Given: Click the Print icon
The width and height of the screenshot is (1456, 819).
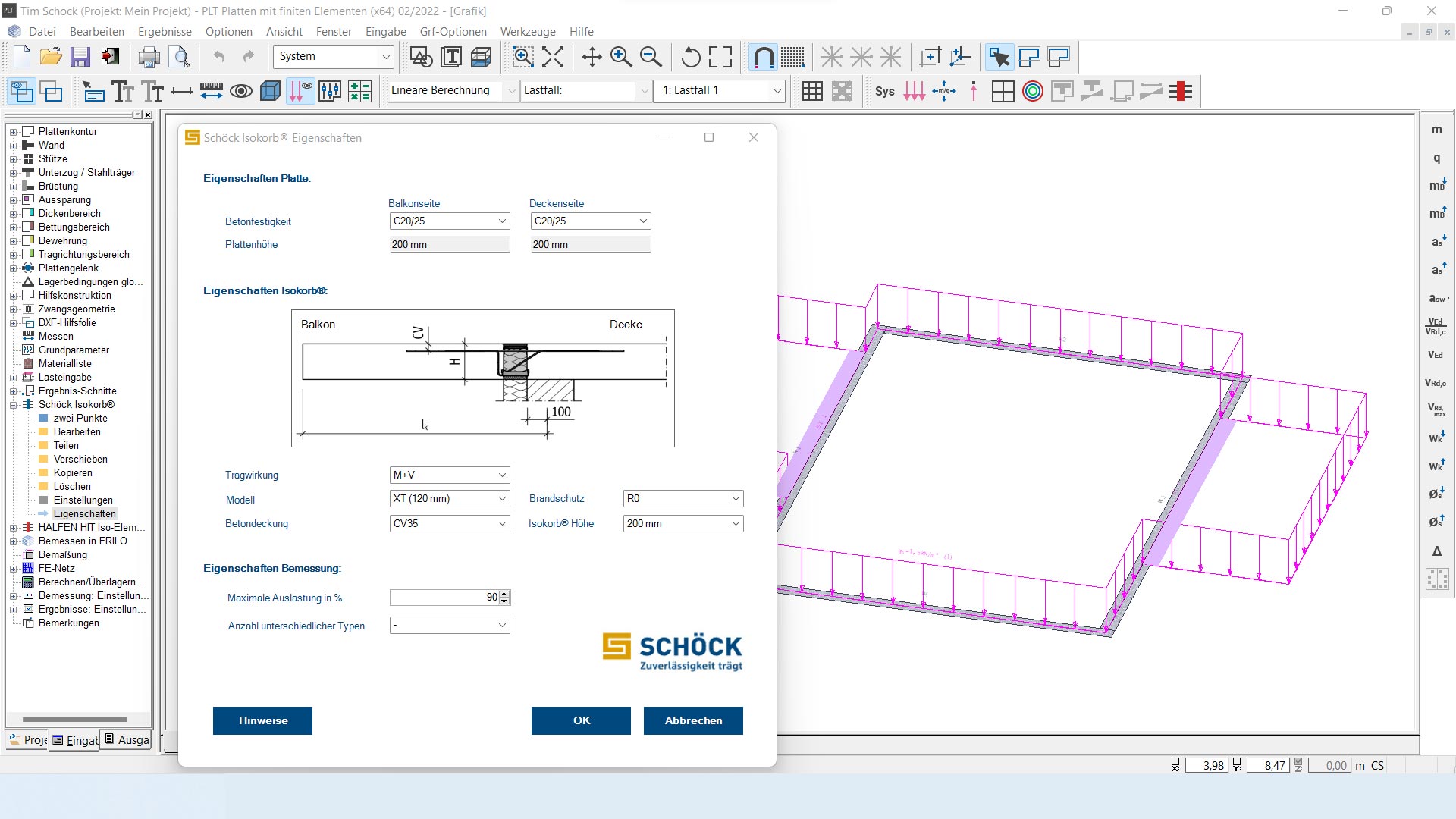Looking at the screenshot, I should point(149,57).
